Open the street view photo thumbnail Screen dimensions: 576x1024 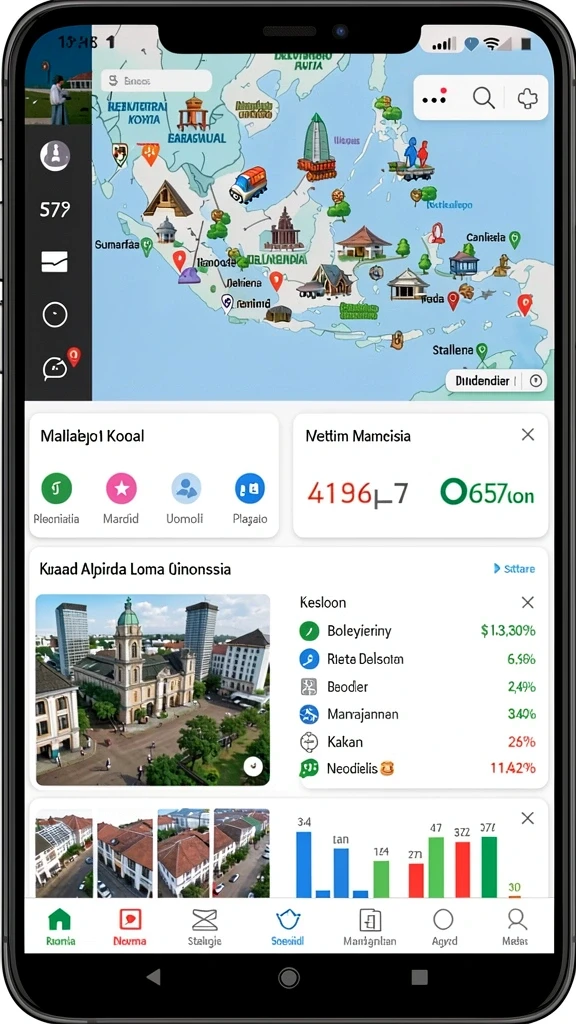pyautogui.click(x=58, y=74)
